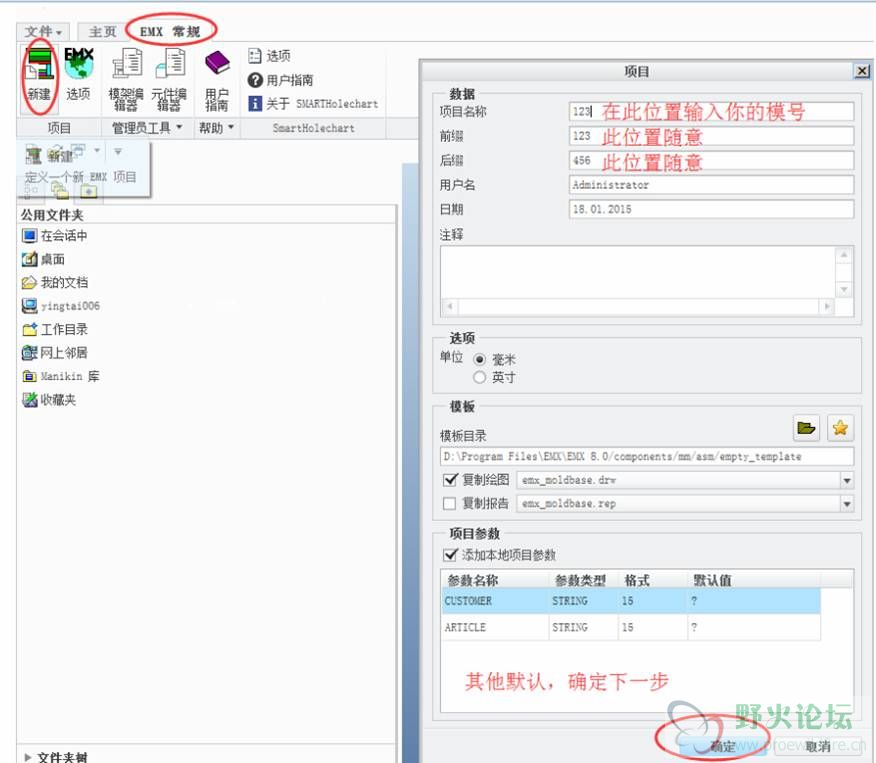876x763 pixels.
Task: Enable 复制报告 checkbox
Action: point(450,504)
